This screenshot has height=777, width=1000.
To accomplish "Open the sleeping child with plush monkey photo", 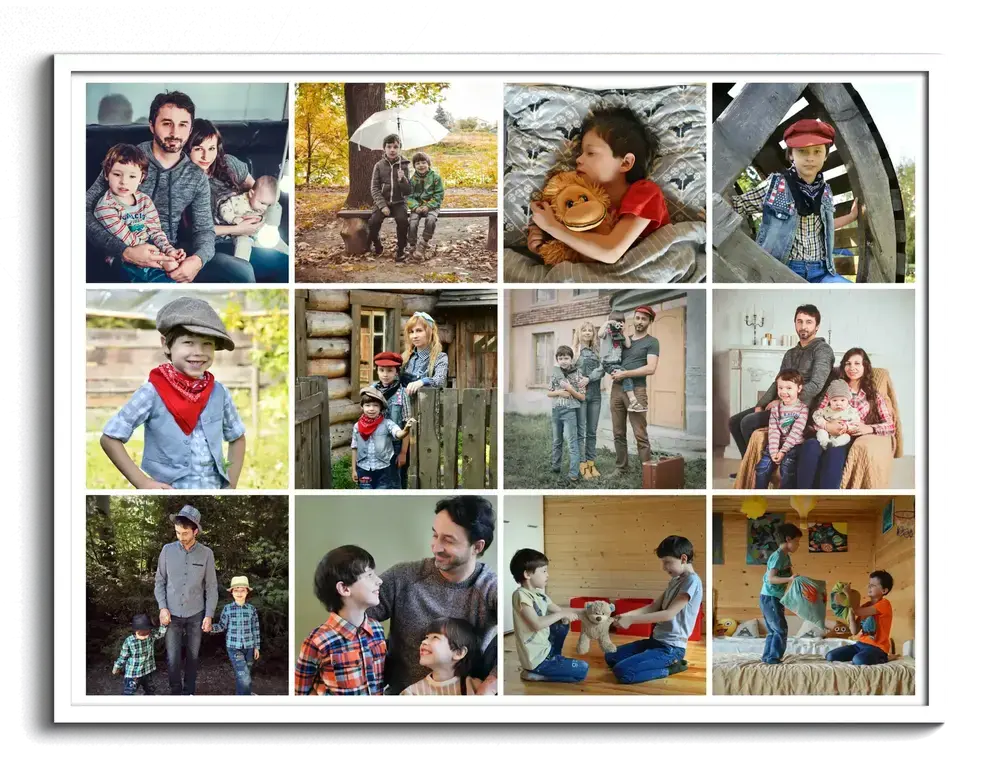I will coord(605,182).
